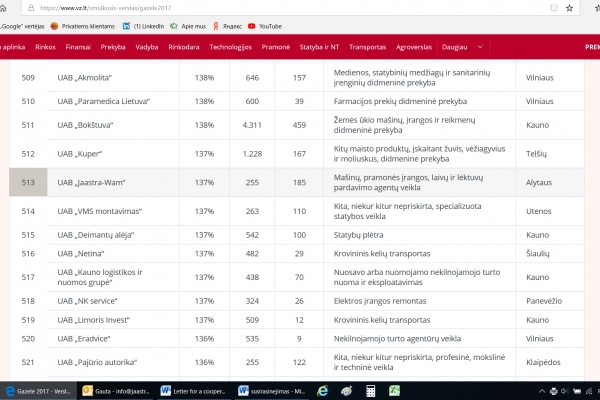600x400 pixels.
Task: Click the volume speaker tray icon
Action: [565, 391]
